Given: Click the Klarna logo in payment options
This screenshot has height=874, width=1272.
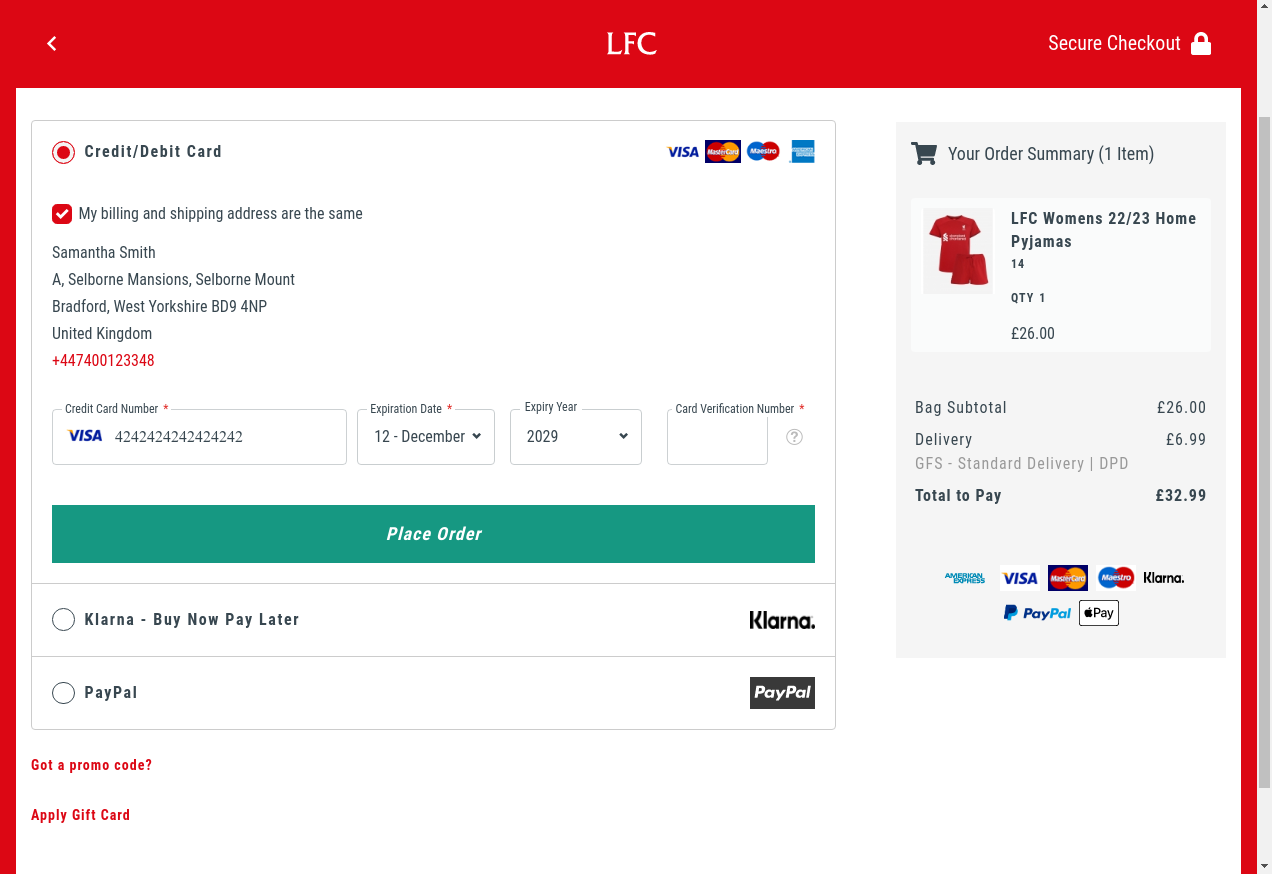Looking at the screenshot, I should [x=782, y=620].
